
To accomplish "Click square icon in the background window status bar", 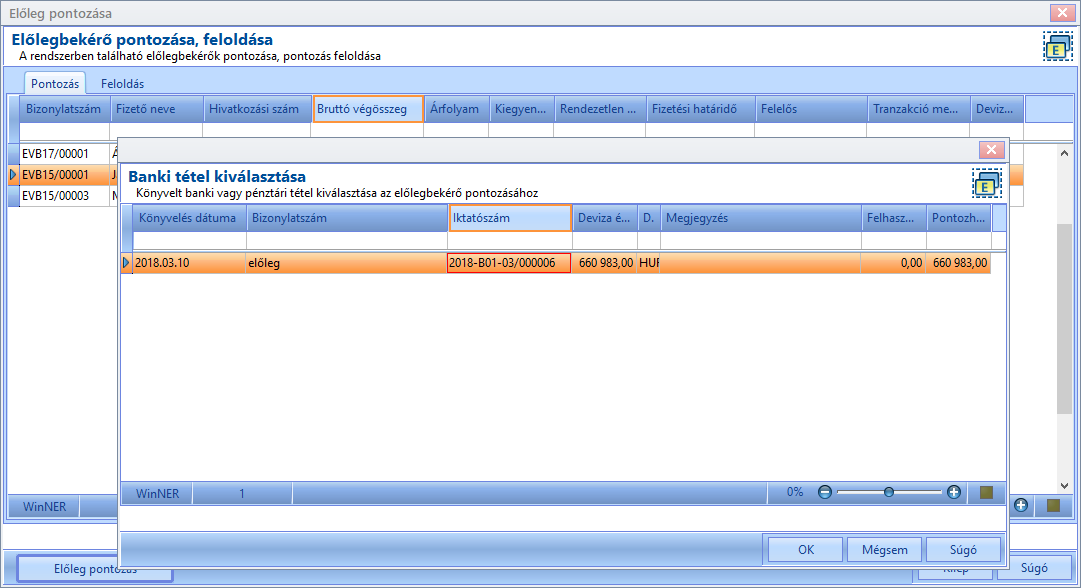I will click(1053, 505).
